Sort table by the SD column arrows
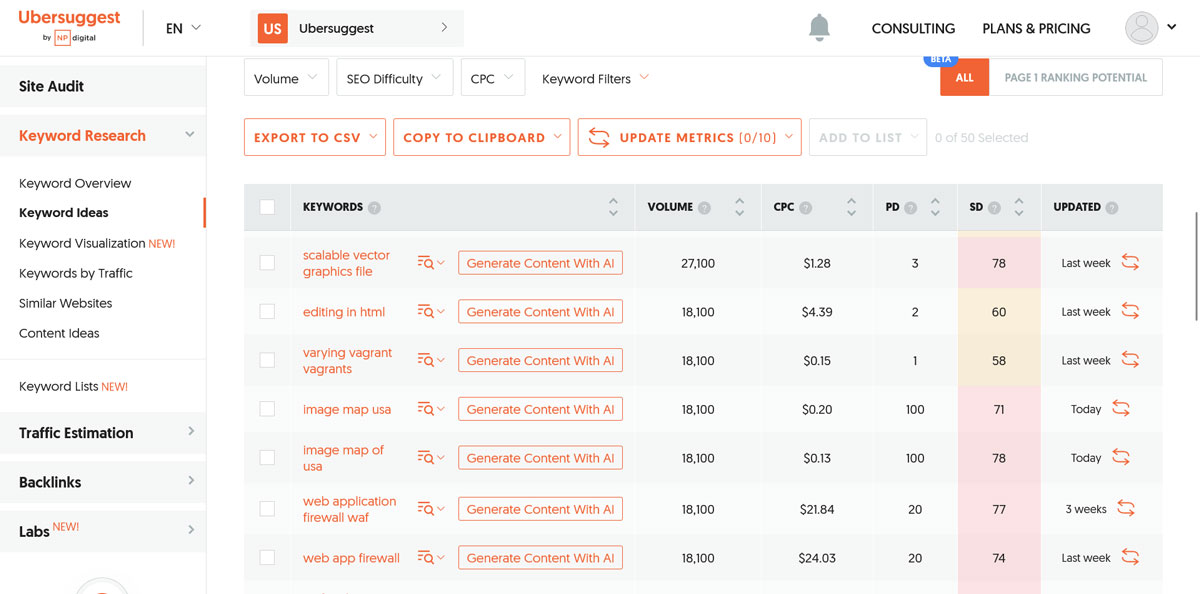The image size is (1200, 594). tap(1018, 207)
